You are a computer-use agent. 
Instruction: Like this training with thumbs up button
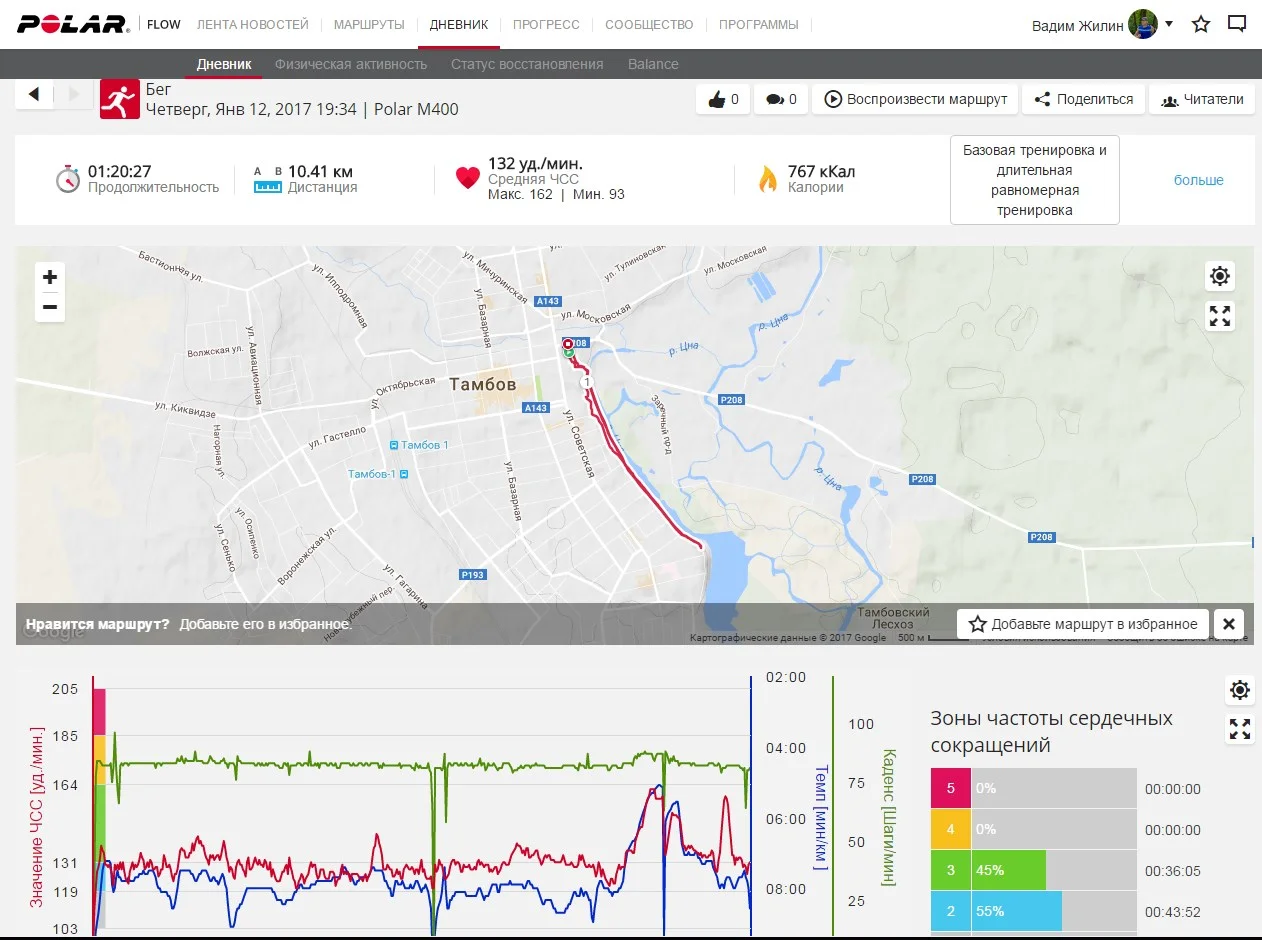pos(723,99)
